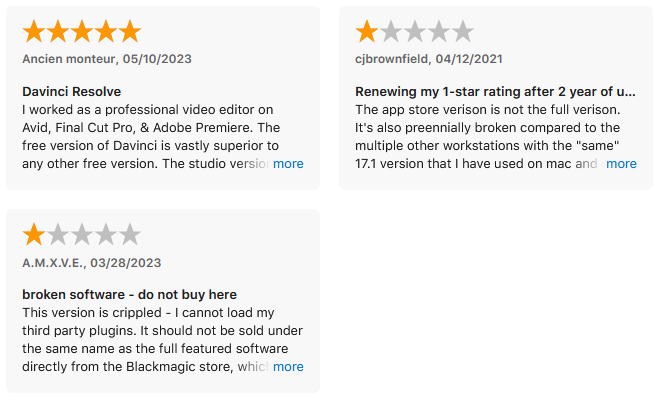This screenshot has height=400, width=671.
Task: Click the review text about third party plugins
Action: pyautogui.click(x=150, y=330)
